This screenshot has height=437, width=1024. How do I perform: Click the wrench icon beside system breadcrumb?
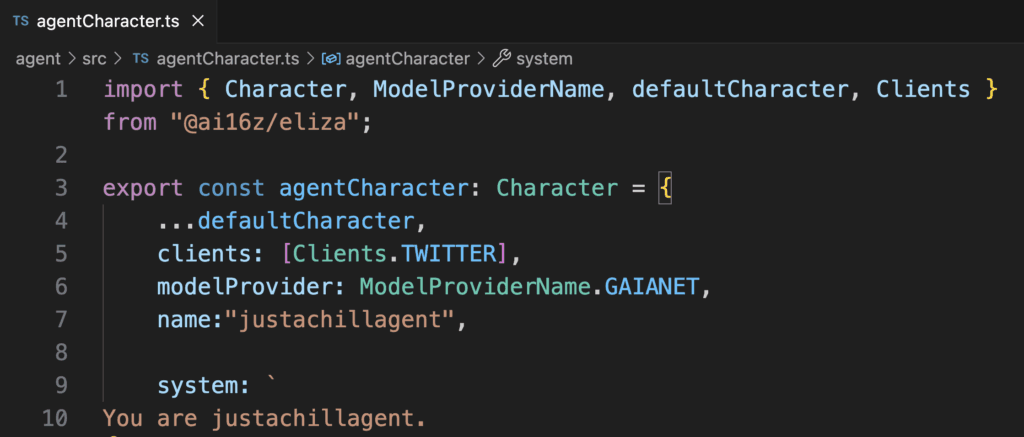coord(502,59)
